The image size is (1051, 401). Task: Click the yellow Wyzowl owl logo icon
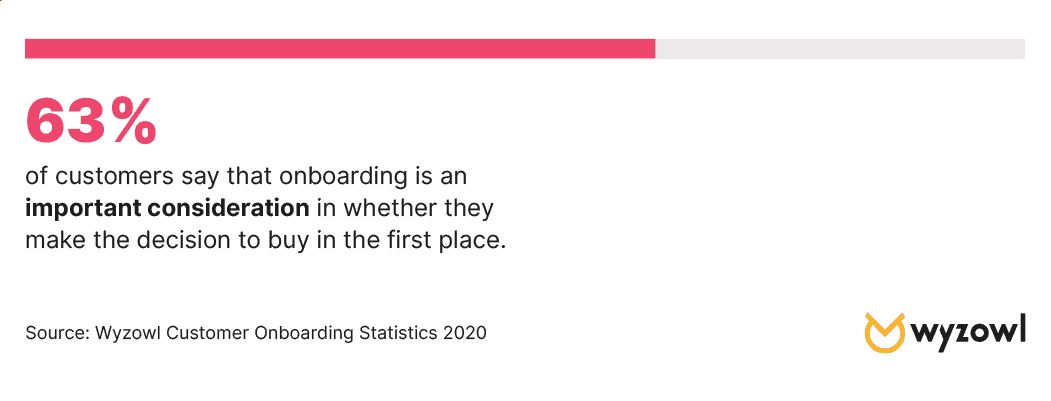pyautogui.click(x=885, y=333)
